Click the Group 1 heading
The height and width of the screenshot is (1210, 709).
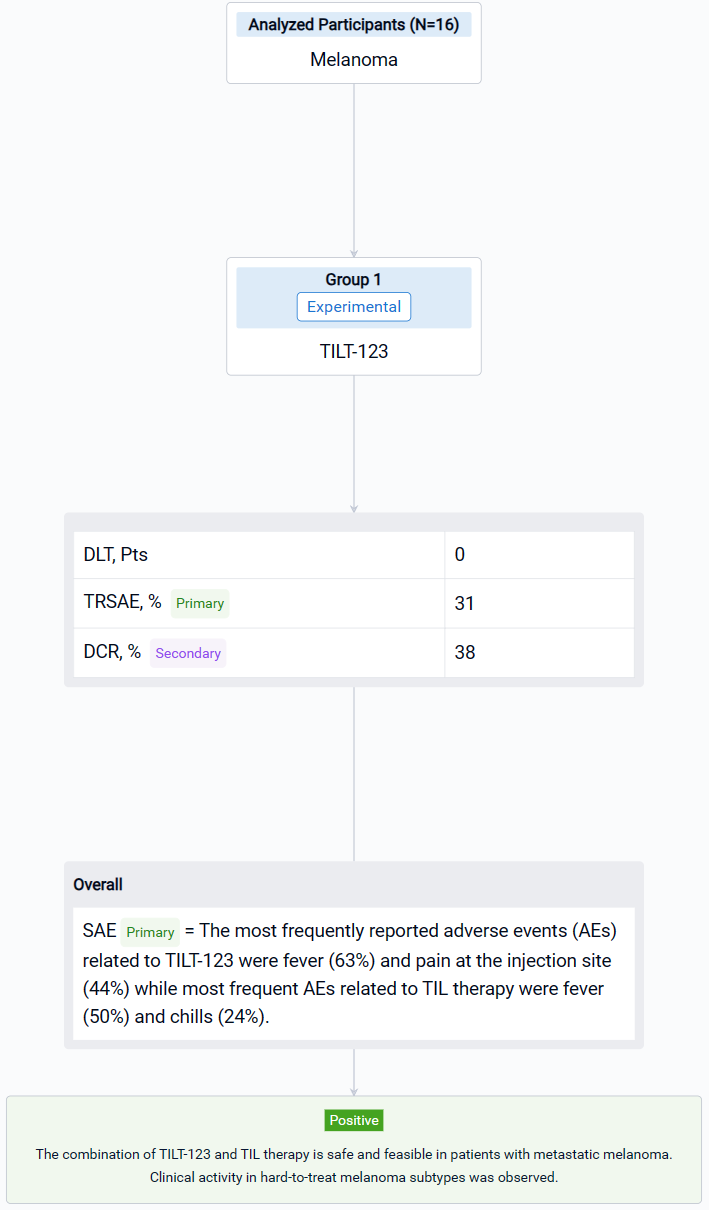click(x=353, y=280)
